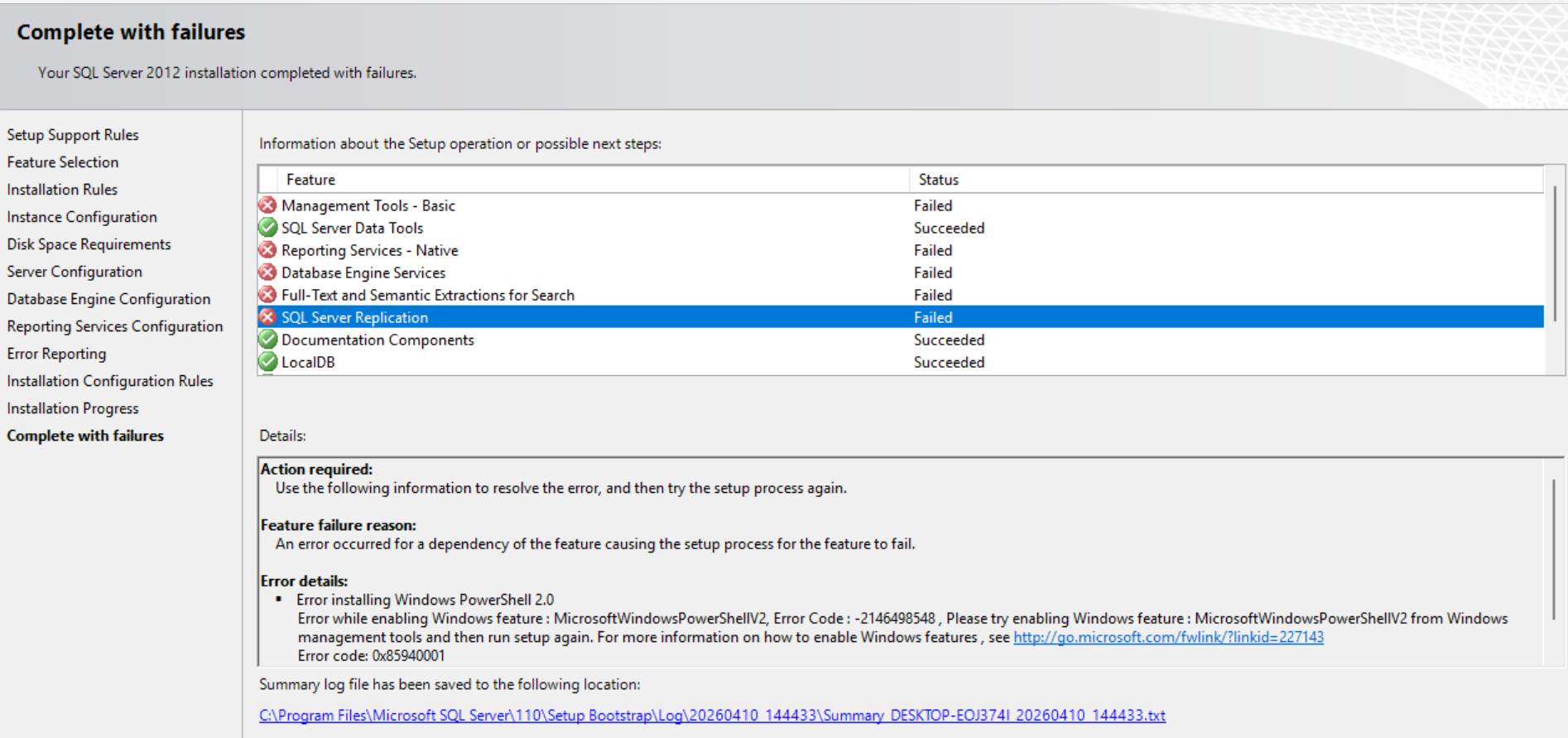
Task: Select Setup Support Rules in the left steps
Action: coord(73,135)
